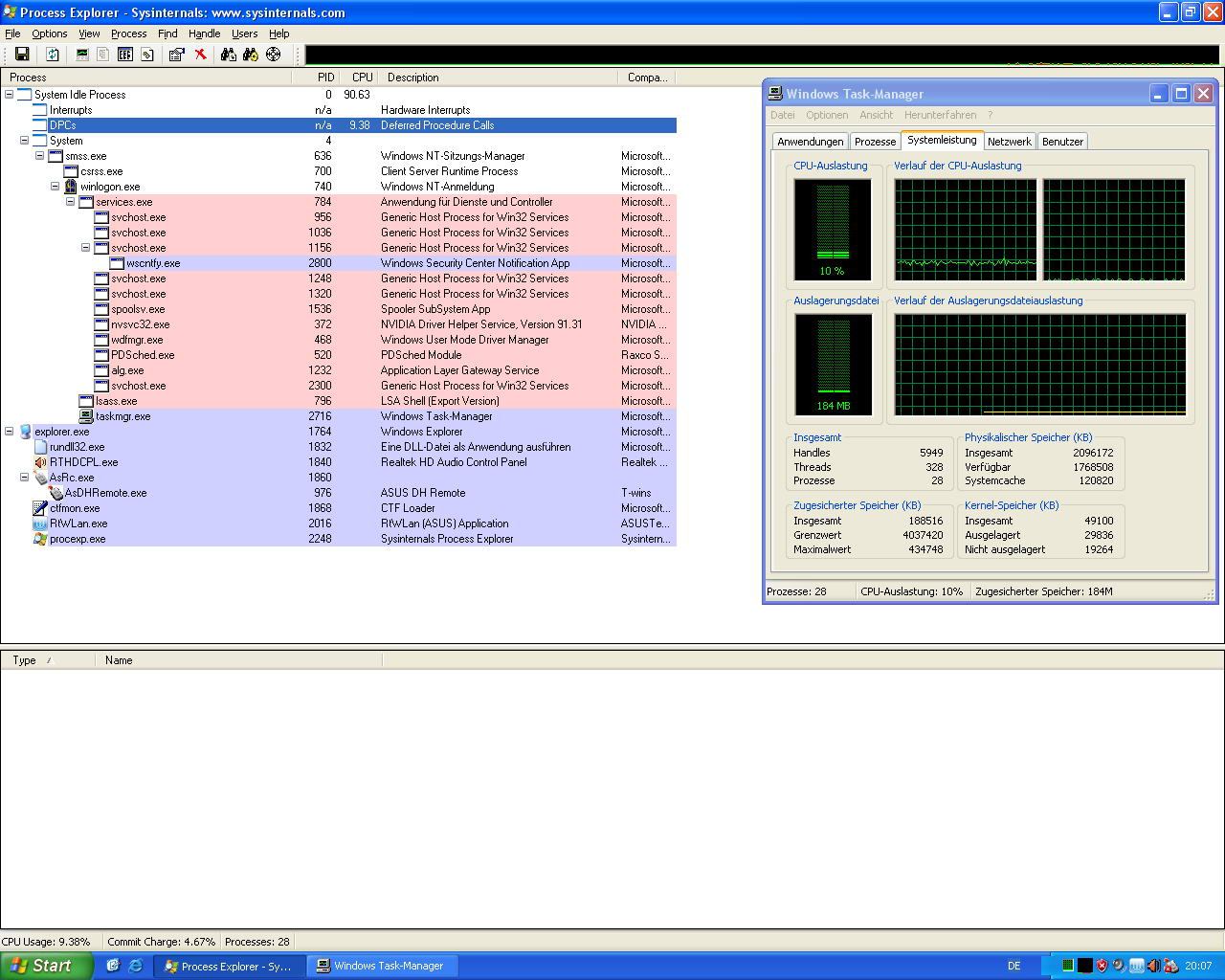Click the Name column header in lower pane
This screenshot has width=1225, height=980.
(x=239, y=660)
